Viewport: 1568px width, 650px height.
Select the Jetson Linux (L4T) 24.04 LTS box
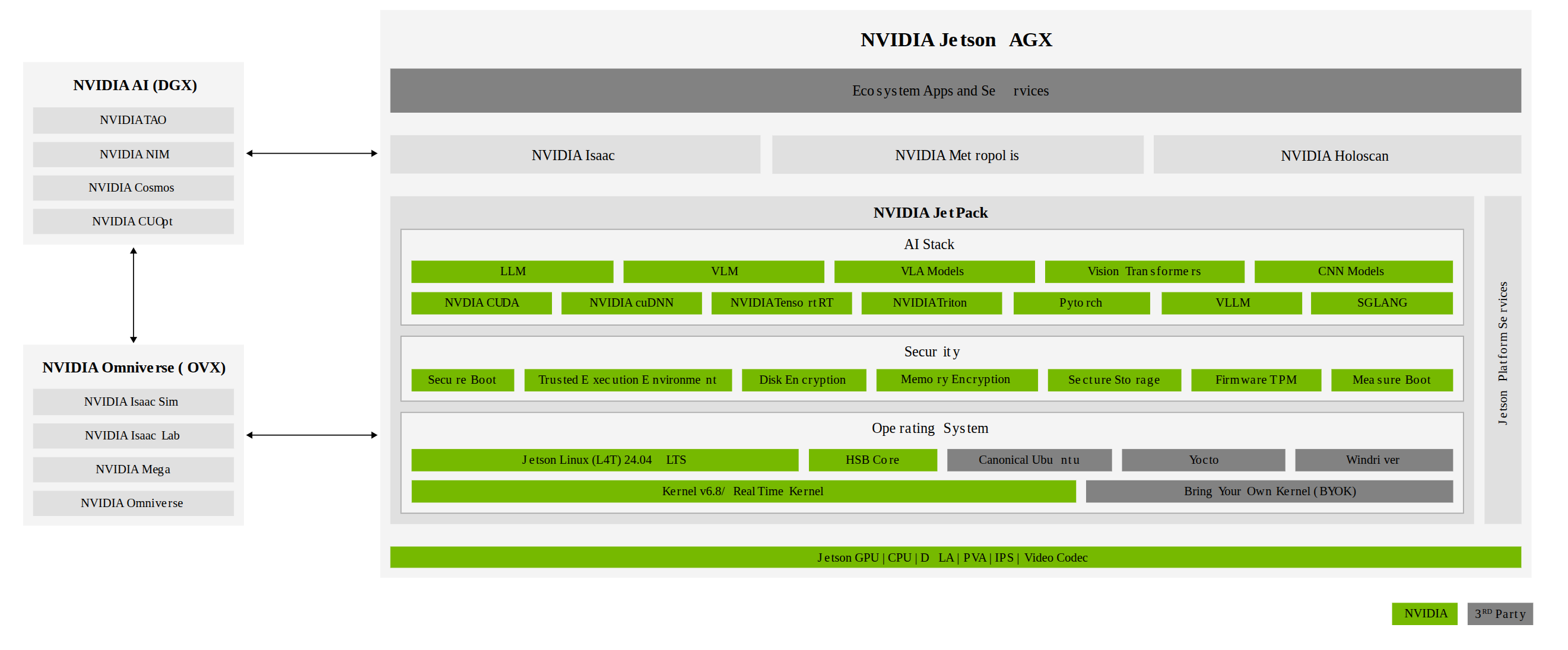604,460
